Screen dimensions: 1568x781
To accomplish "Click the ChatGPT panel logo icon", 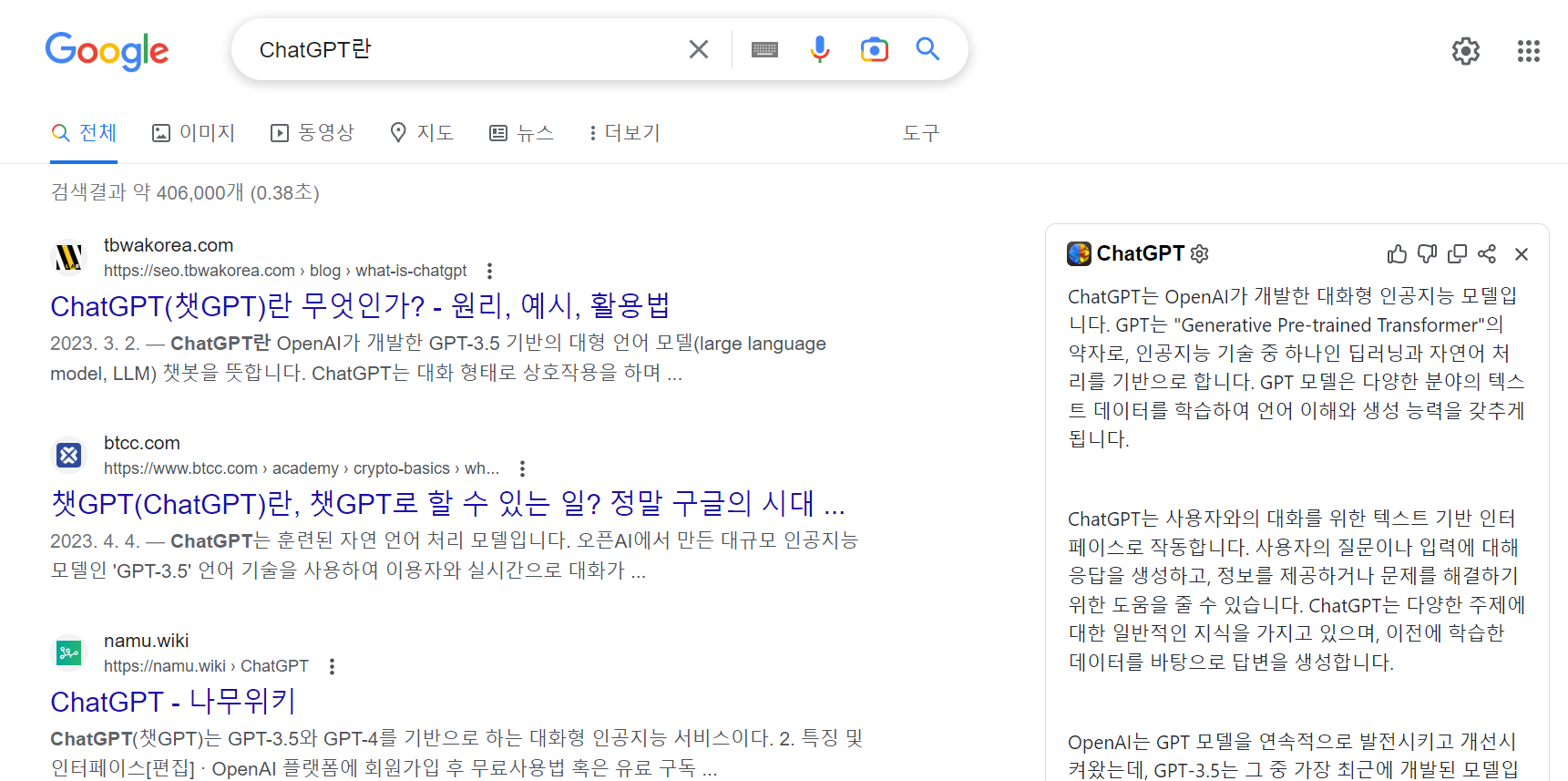I will coord(1080,253).
